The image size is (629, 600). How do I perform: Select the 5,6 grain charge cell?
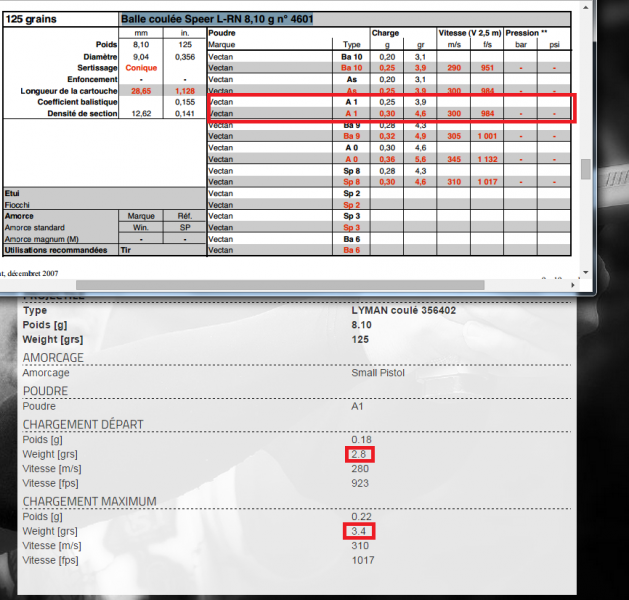tap(420, 159)
